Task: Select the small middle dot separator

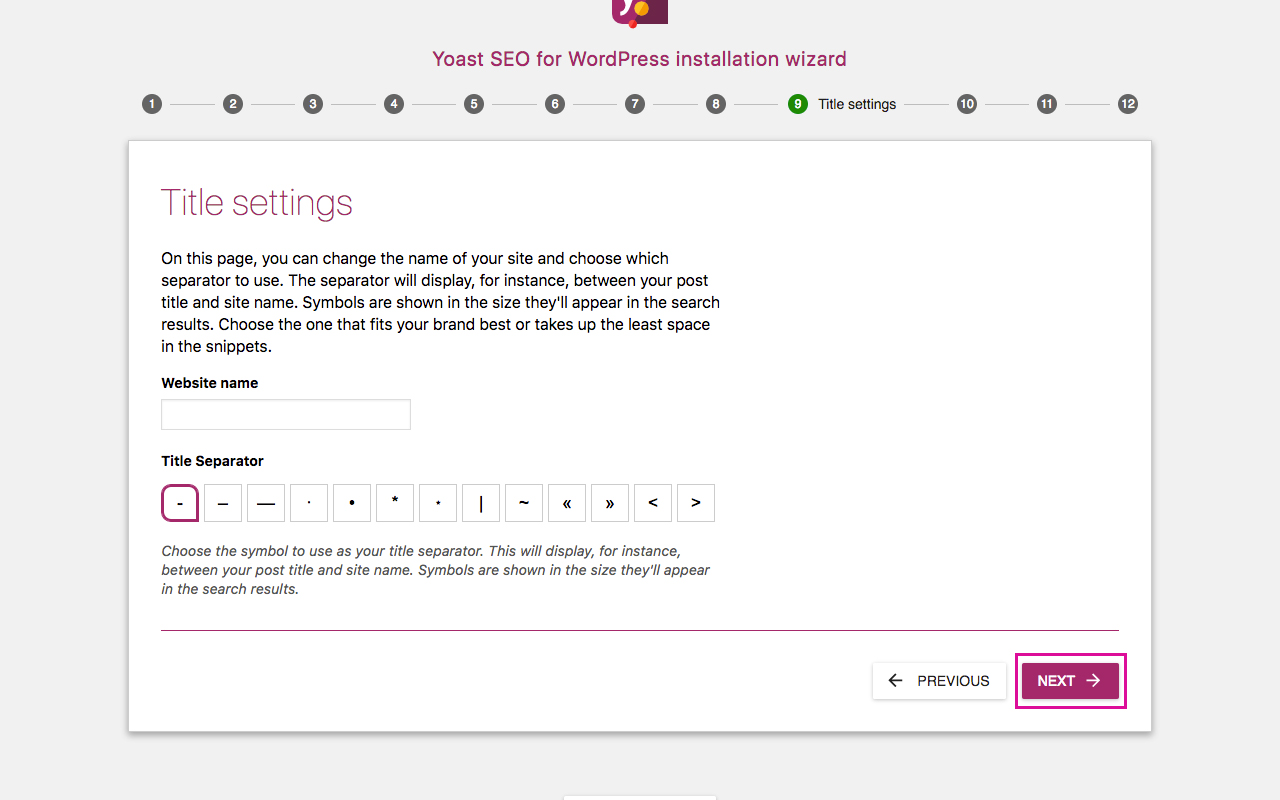Action: click(309, 503)
